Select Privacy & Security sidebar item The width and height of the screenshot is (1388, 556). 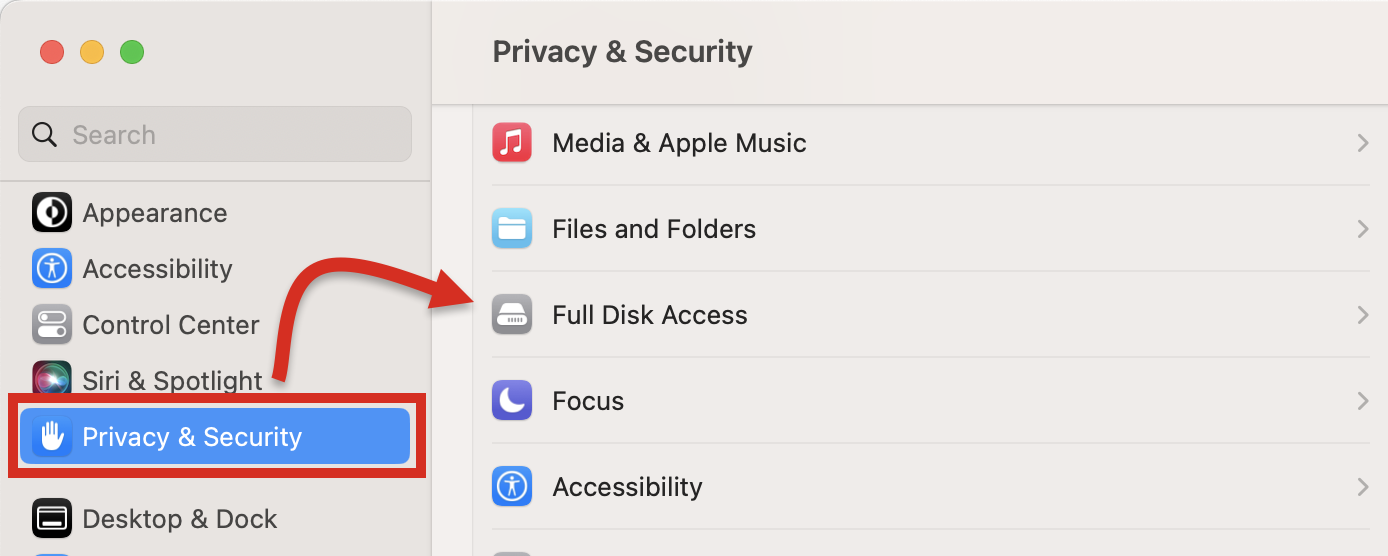point(215,436)
